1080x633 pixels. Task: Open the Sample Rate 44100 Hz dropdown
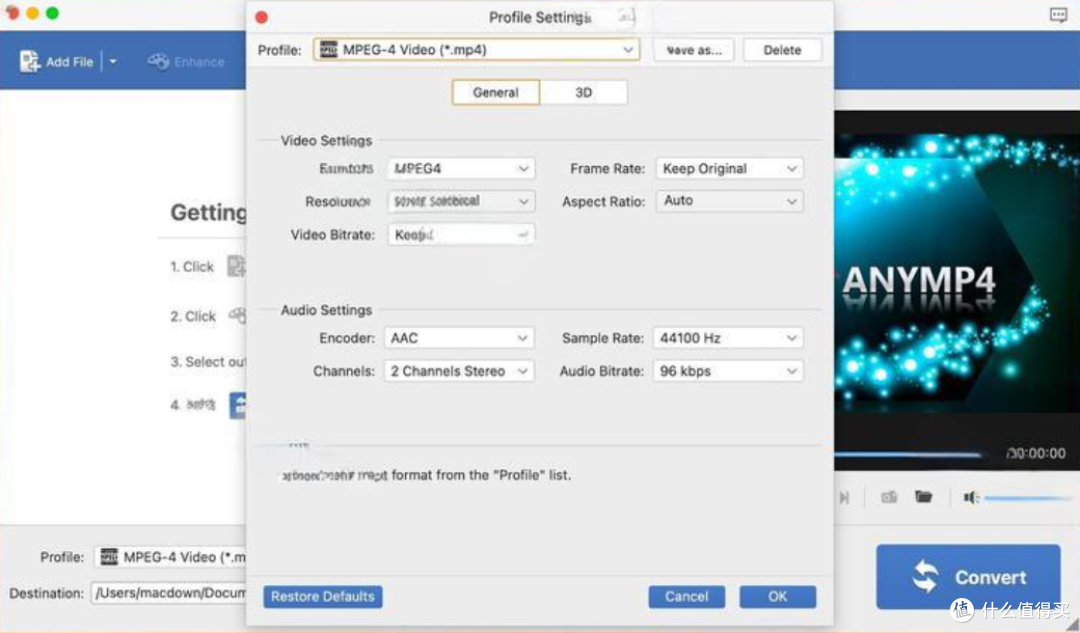point(728,338)
